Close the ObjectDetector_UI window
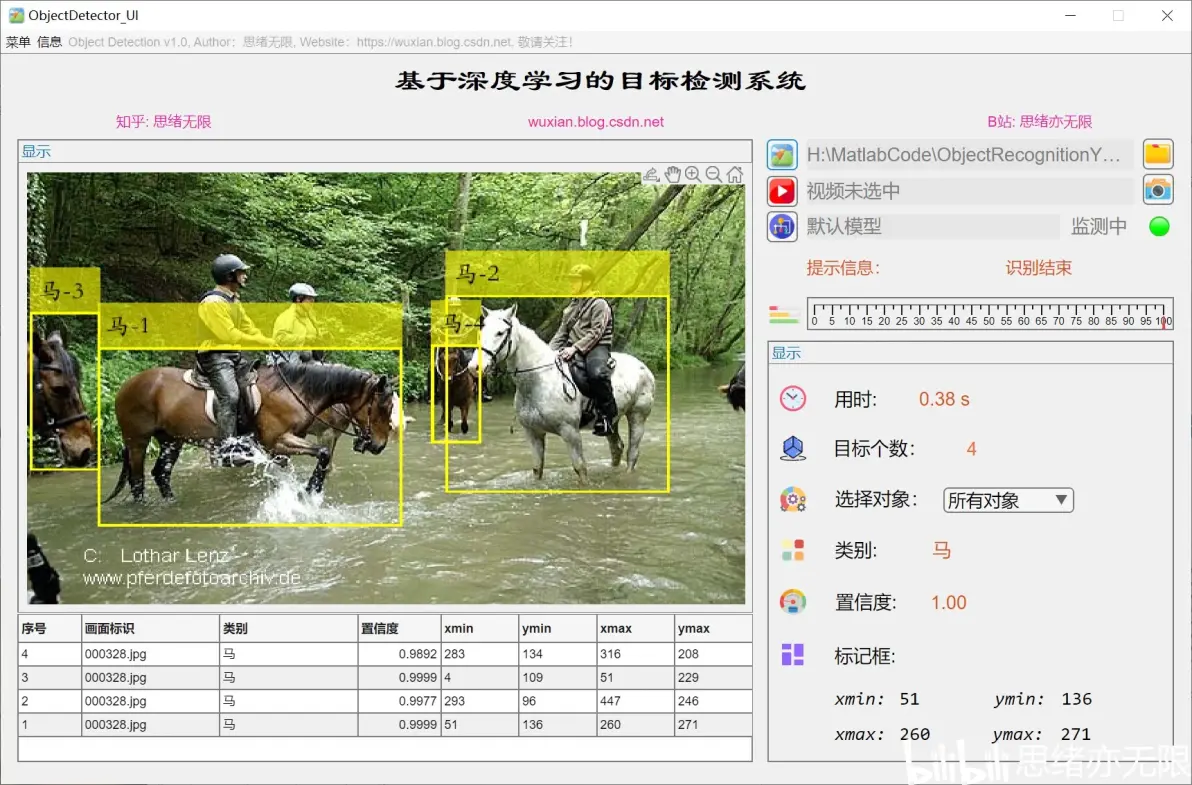 (1167, 15)
